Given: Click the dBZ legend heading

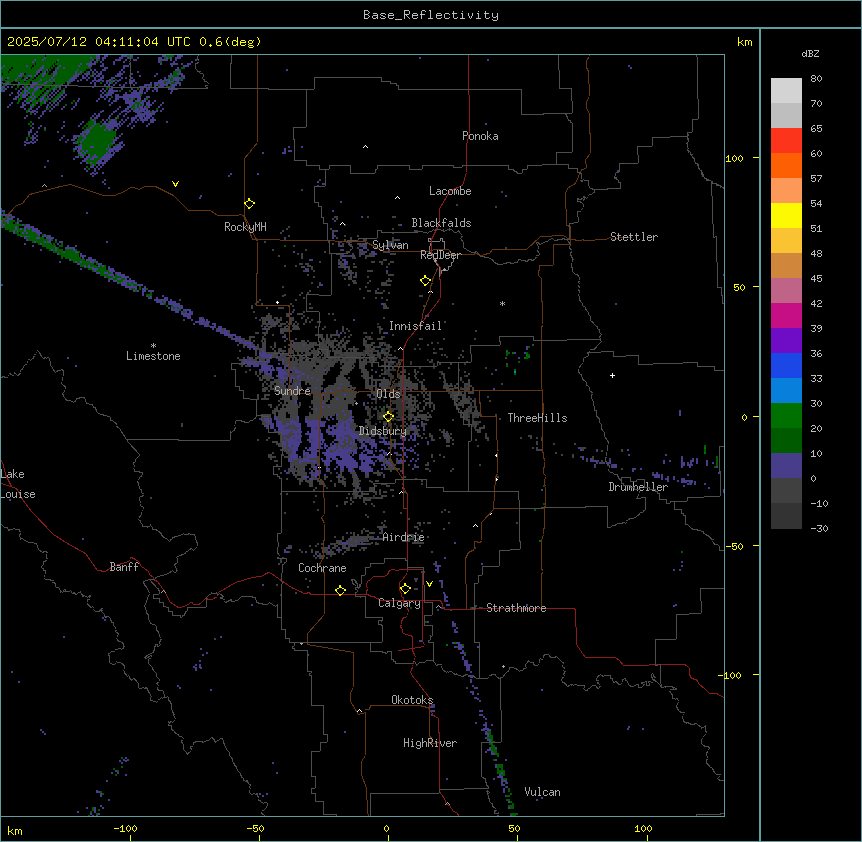Looking at the screenshot, I should (810, 54).
